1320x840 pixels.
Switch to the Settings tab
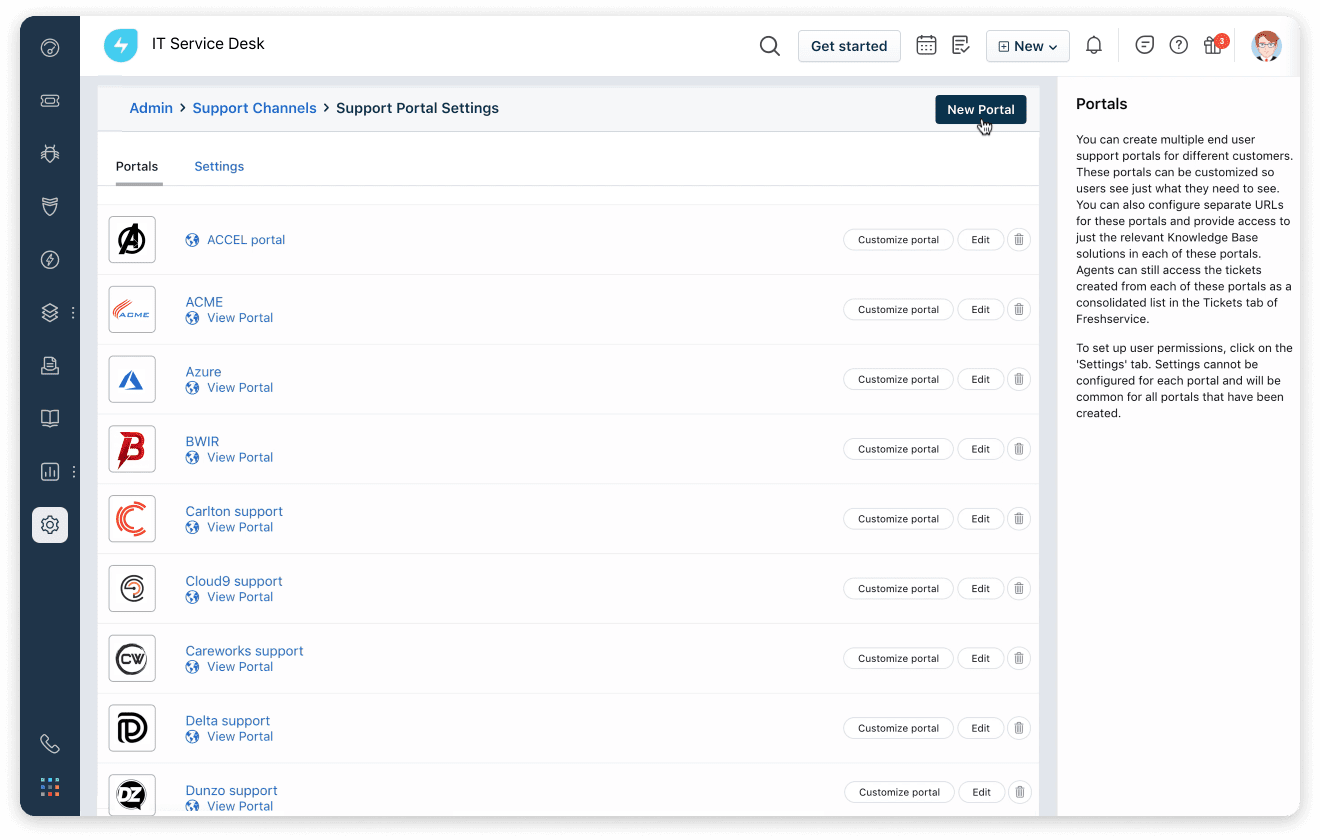[x=219, y=166]
